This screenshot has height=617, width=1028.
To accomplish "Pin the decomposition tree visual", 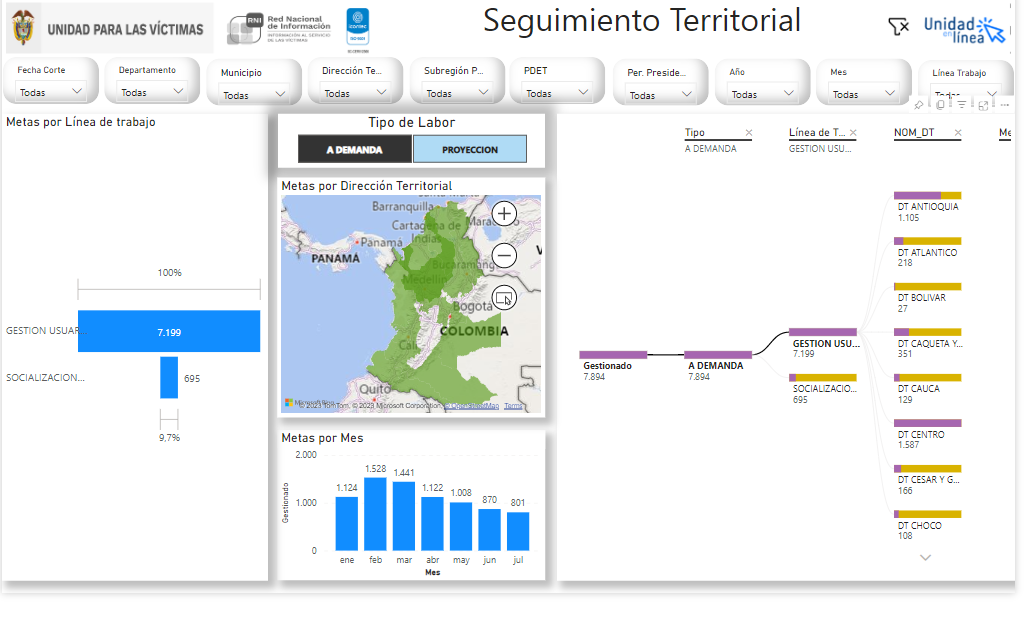I will (x=919, y=105).
